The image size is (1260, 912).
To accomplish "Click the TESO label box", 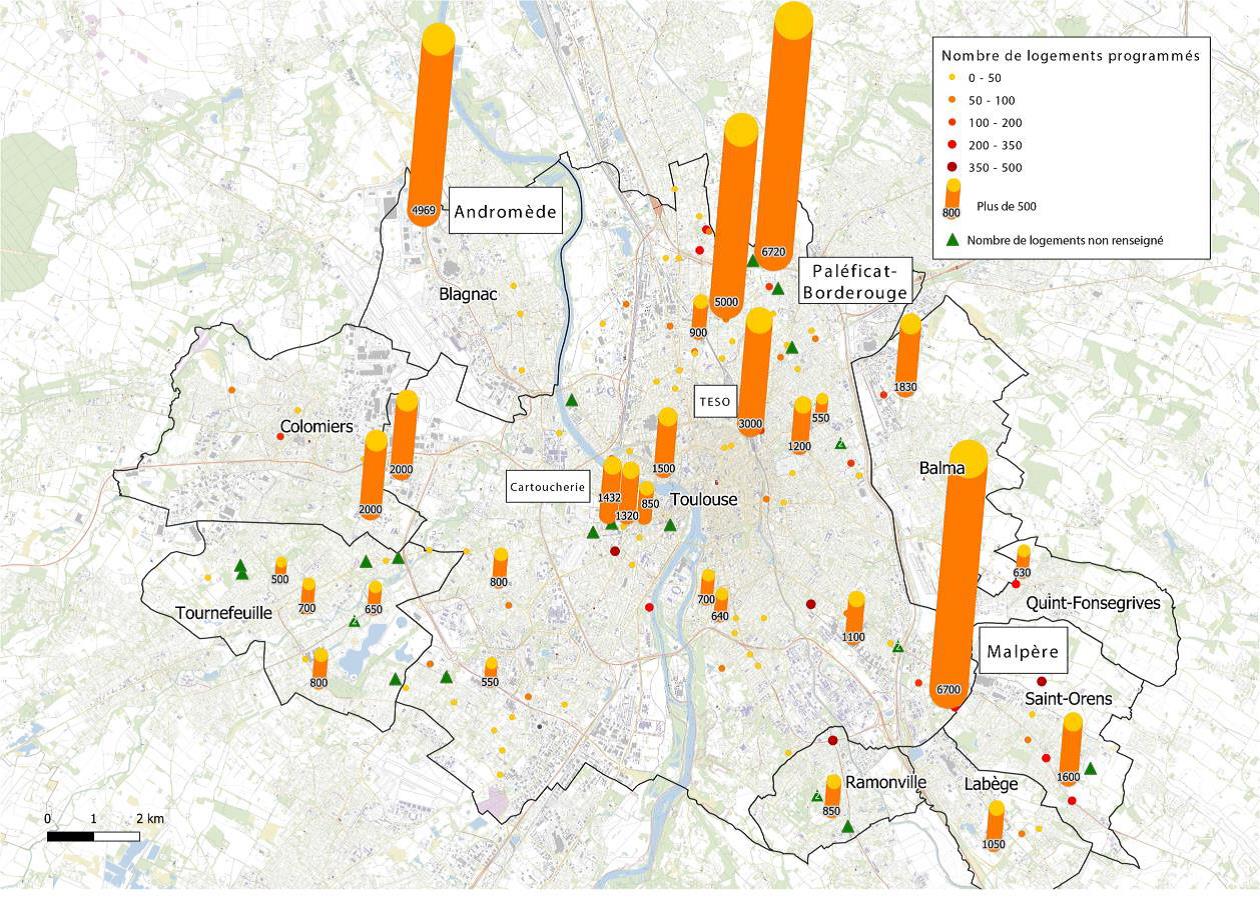I will point(715,402).
